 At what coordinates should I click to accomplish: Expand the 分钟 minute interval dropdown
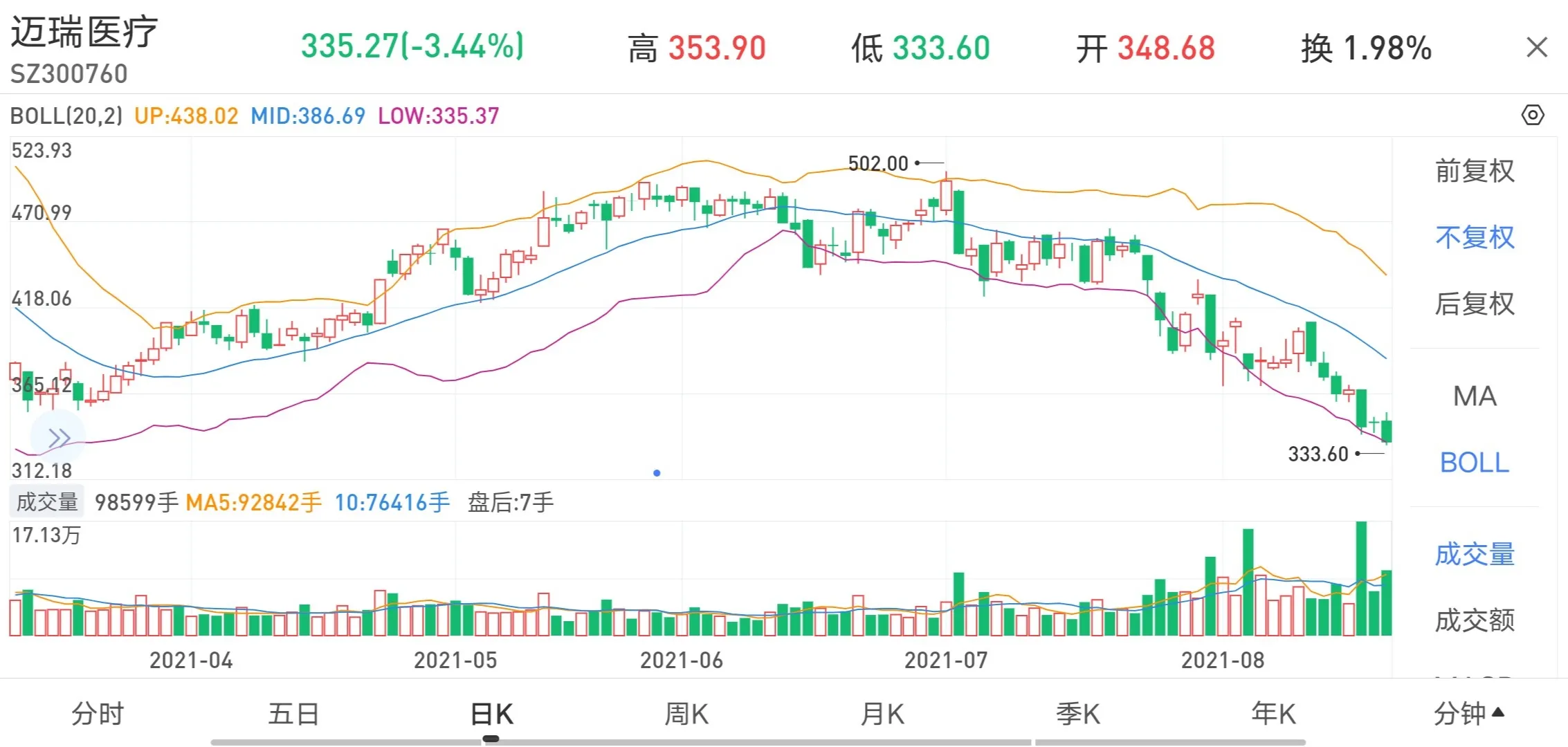tap(1468, 714)
